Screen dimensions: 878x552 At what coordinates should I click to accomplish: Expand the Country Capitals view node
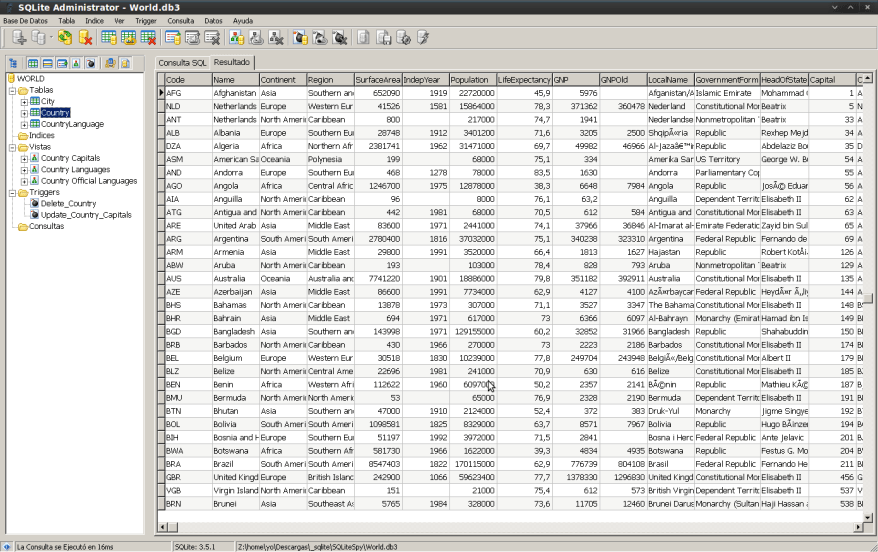coord(24,158)
